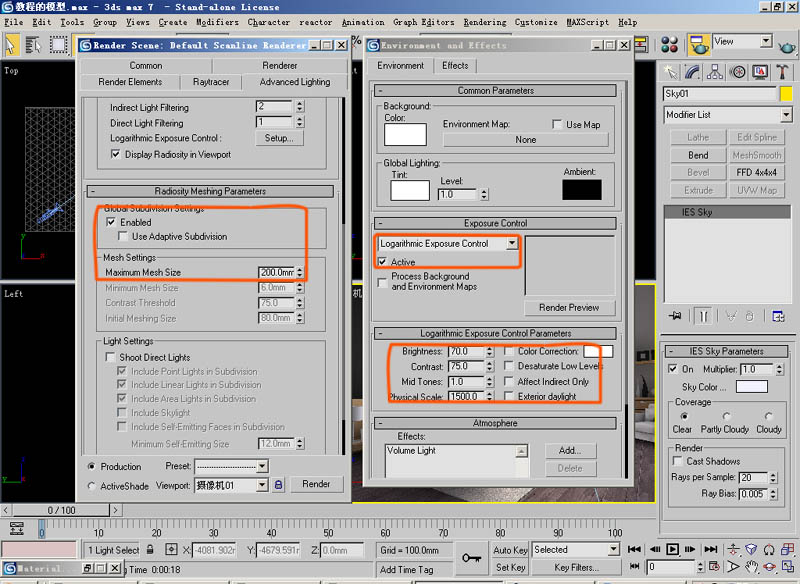This screenshot has height=584, width=800.
Task: Click the Quick Render teapot icon
Action: pos(787,48)
